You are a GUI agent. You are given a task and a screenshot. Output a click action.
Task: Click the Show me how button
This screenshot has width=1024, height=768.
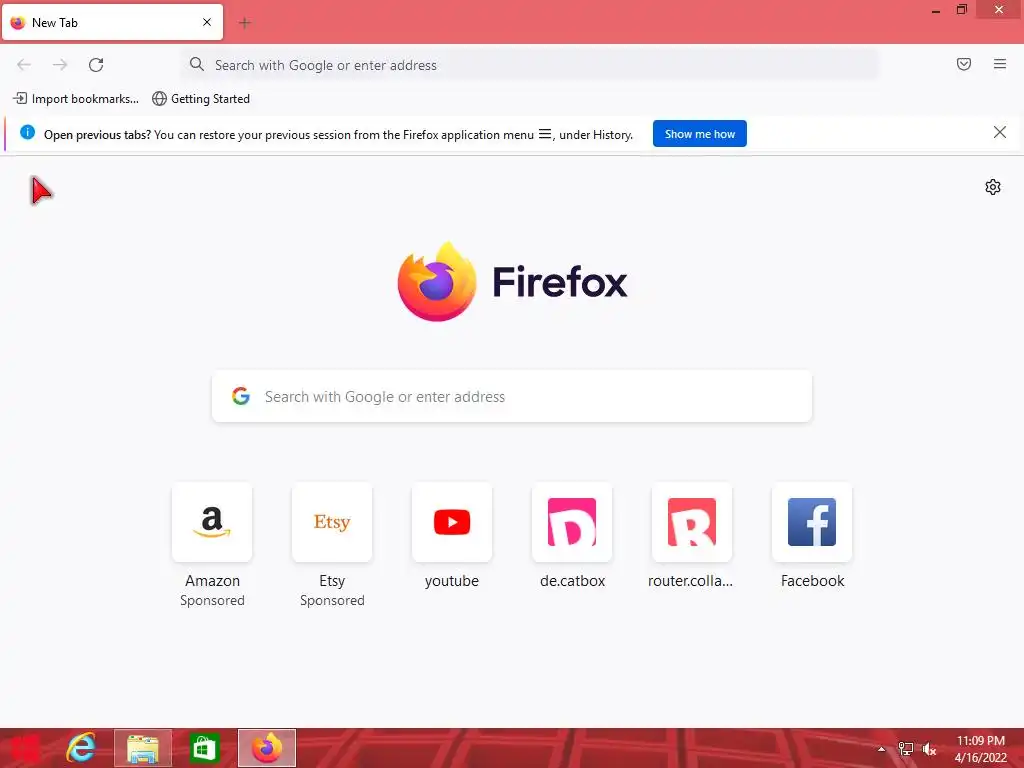[699, 134]
